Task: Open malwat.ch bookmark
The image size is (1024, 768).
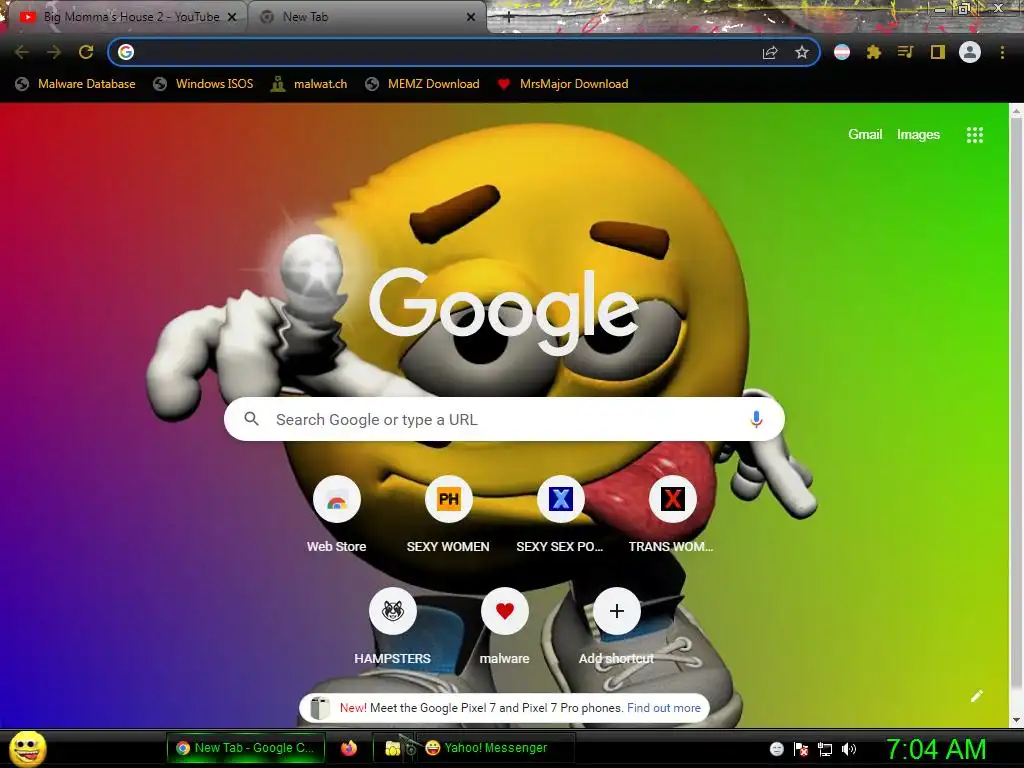Action: [310, 84]
